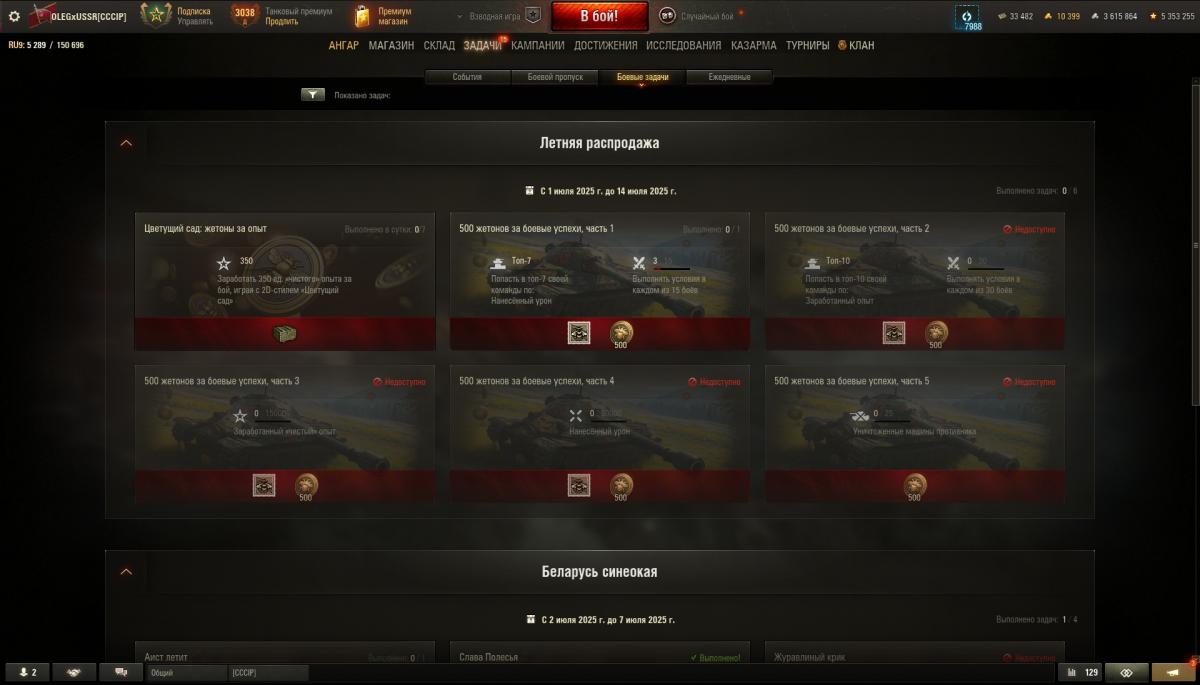Open settings via the gear icon
This screenshot has height=685, width=1200.
tap(14, 16)
